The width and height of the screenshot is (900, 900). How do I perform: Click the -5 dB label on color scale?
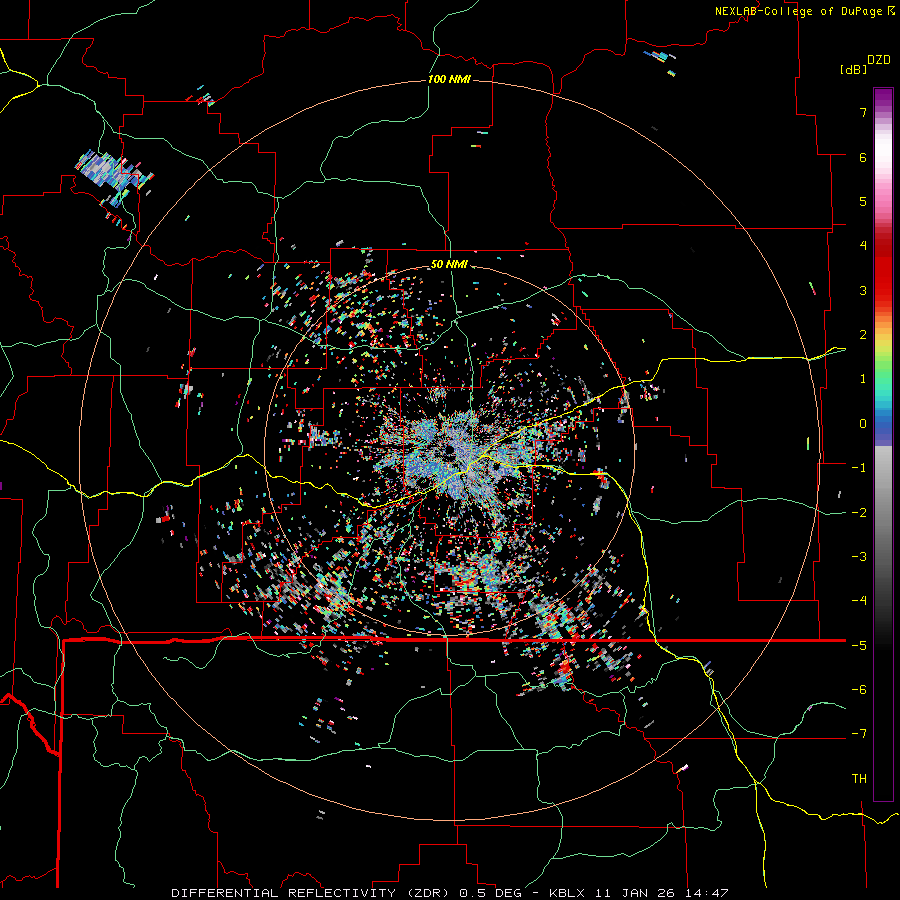coord(859,645)
